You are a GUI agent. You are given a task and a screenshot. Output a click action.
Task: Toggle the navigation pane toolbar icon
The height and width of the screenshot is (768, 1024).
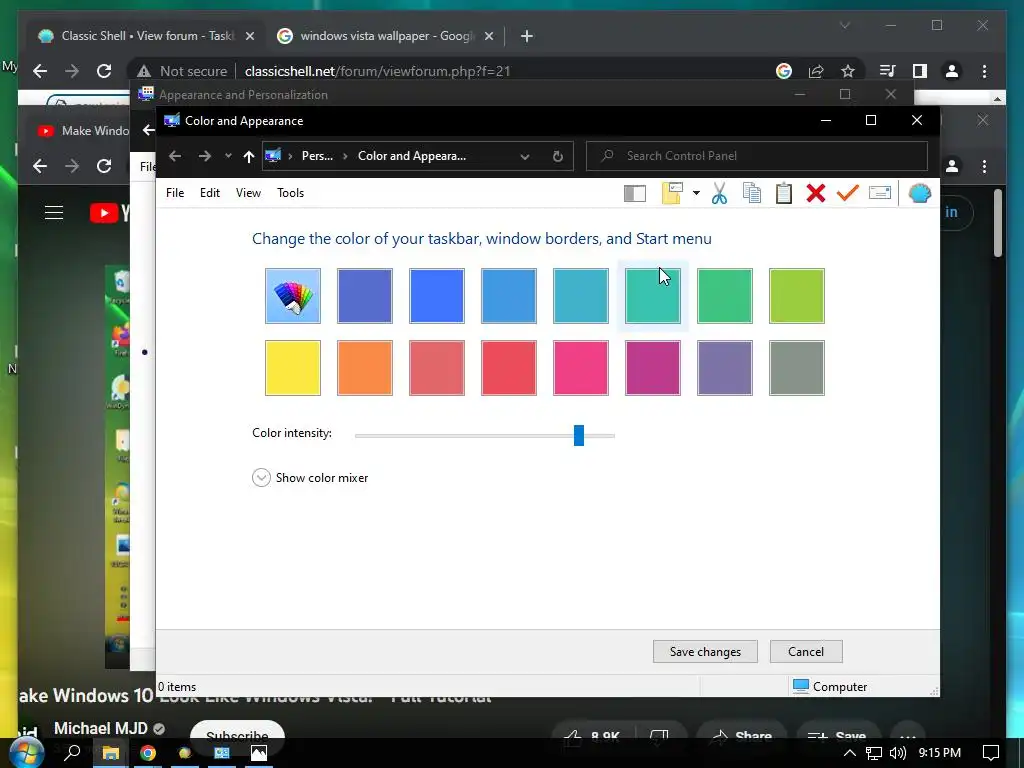tap(635, 193)
